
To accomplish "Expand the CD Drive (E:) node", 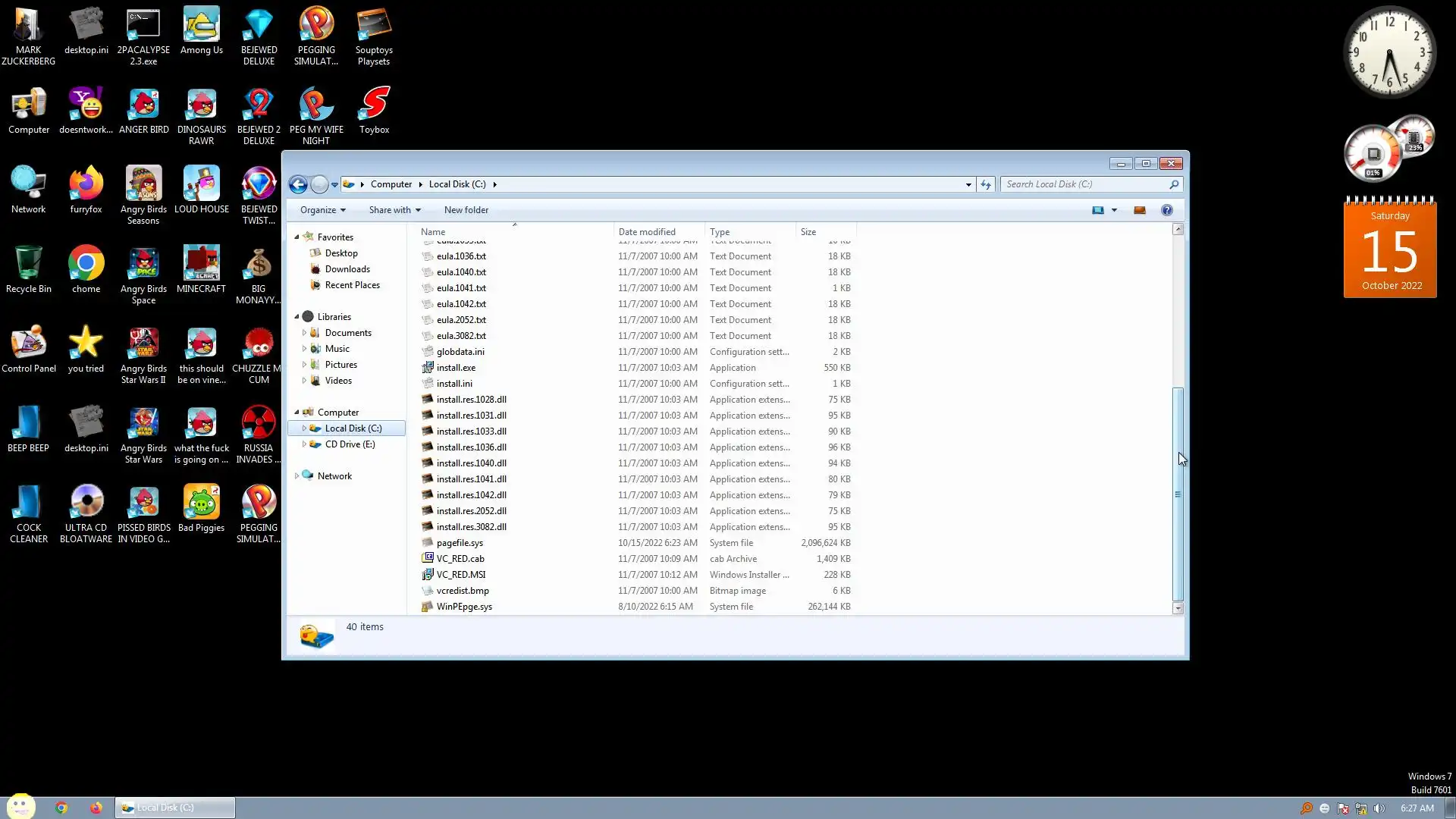I will [304, 444].
